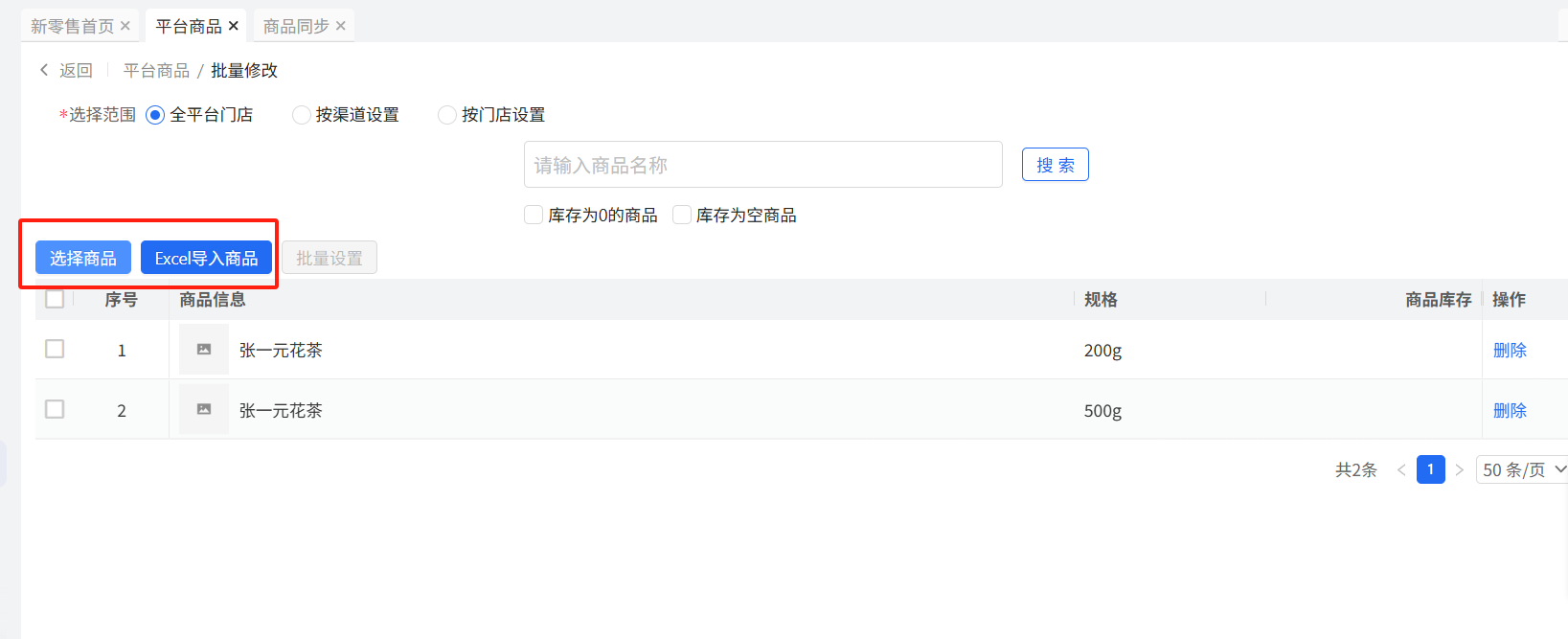
Task: Click the 共2条 total count text
Action: click(x=1356, y=469)
